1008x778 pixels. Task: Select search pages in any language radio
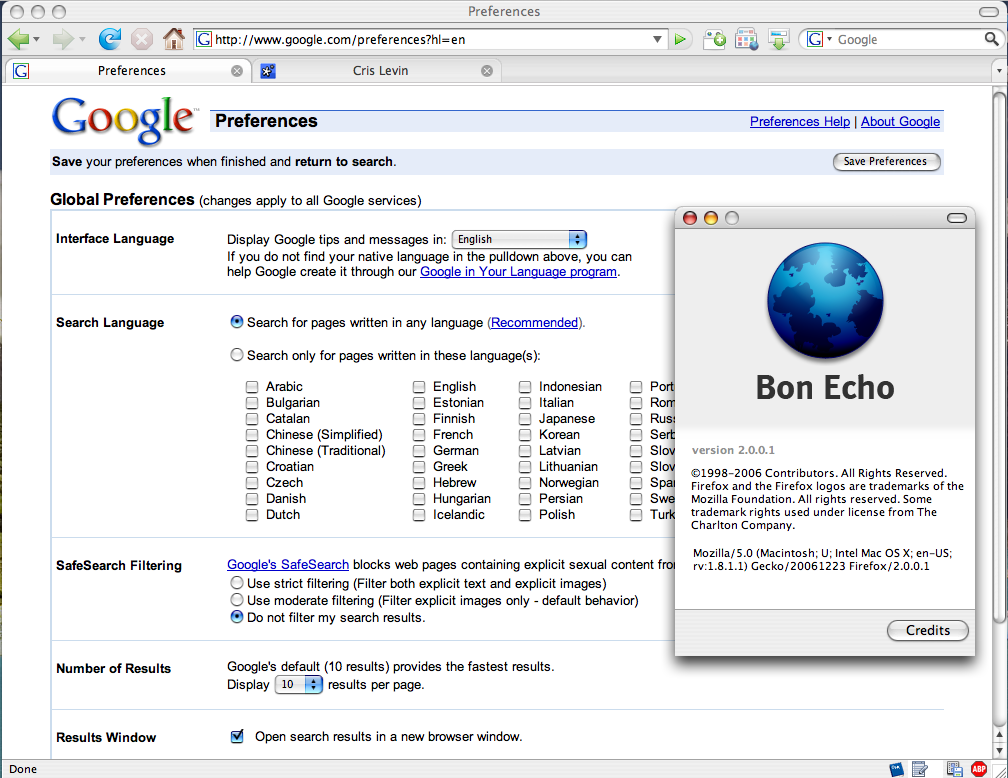[x=237, y=321]
